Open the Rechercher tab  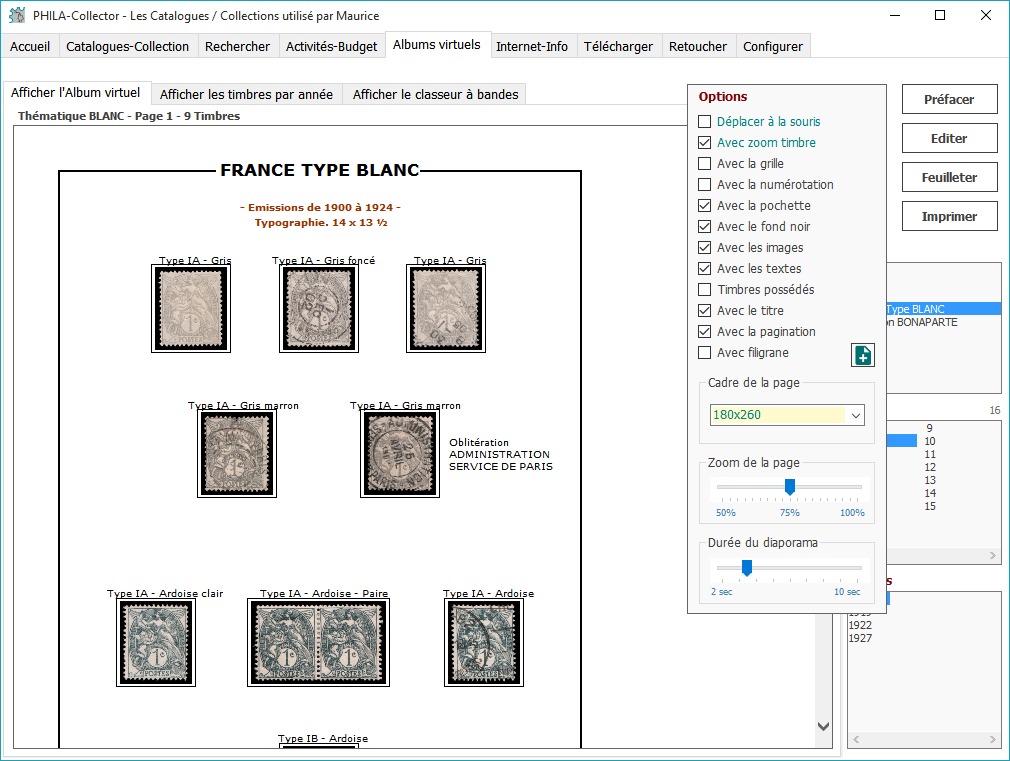[x=237, y=46]
